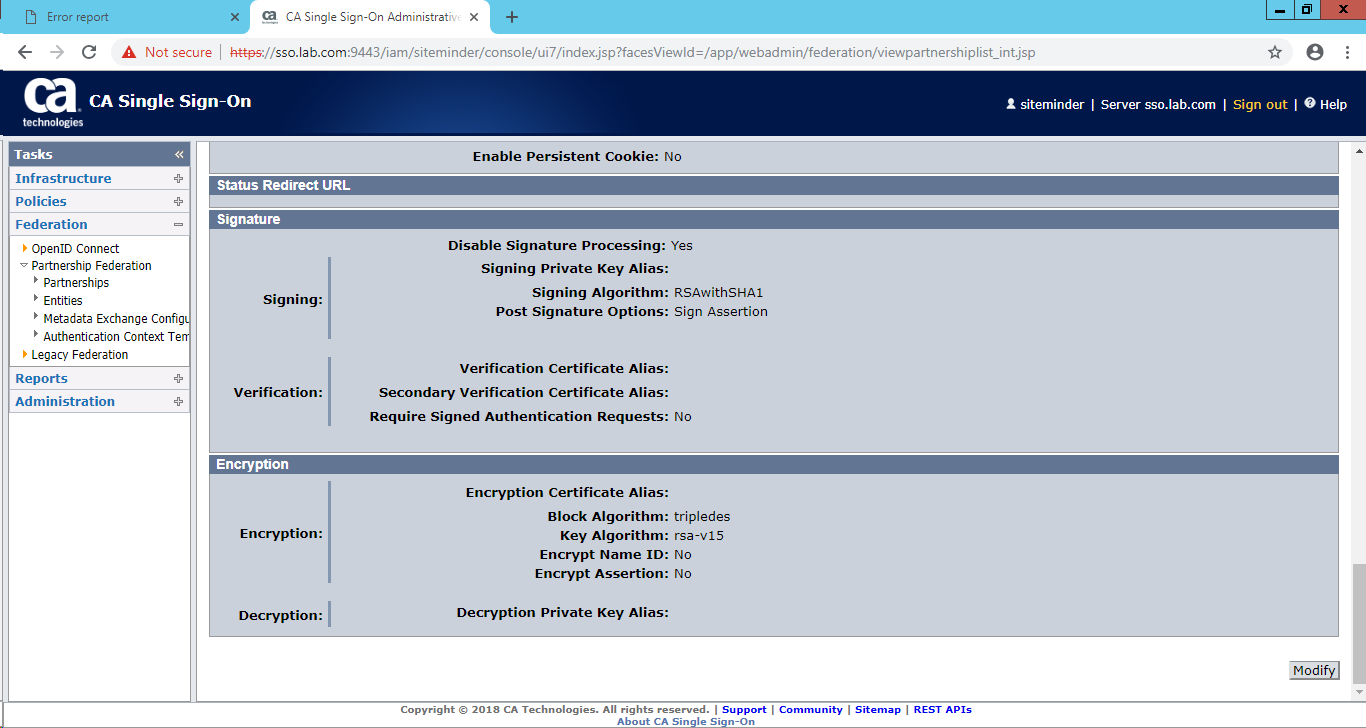Click the Sign out link
This screenshot has width=1366, height=728.
1260,104
